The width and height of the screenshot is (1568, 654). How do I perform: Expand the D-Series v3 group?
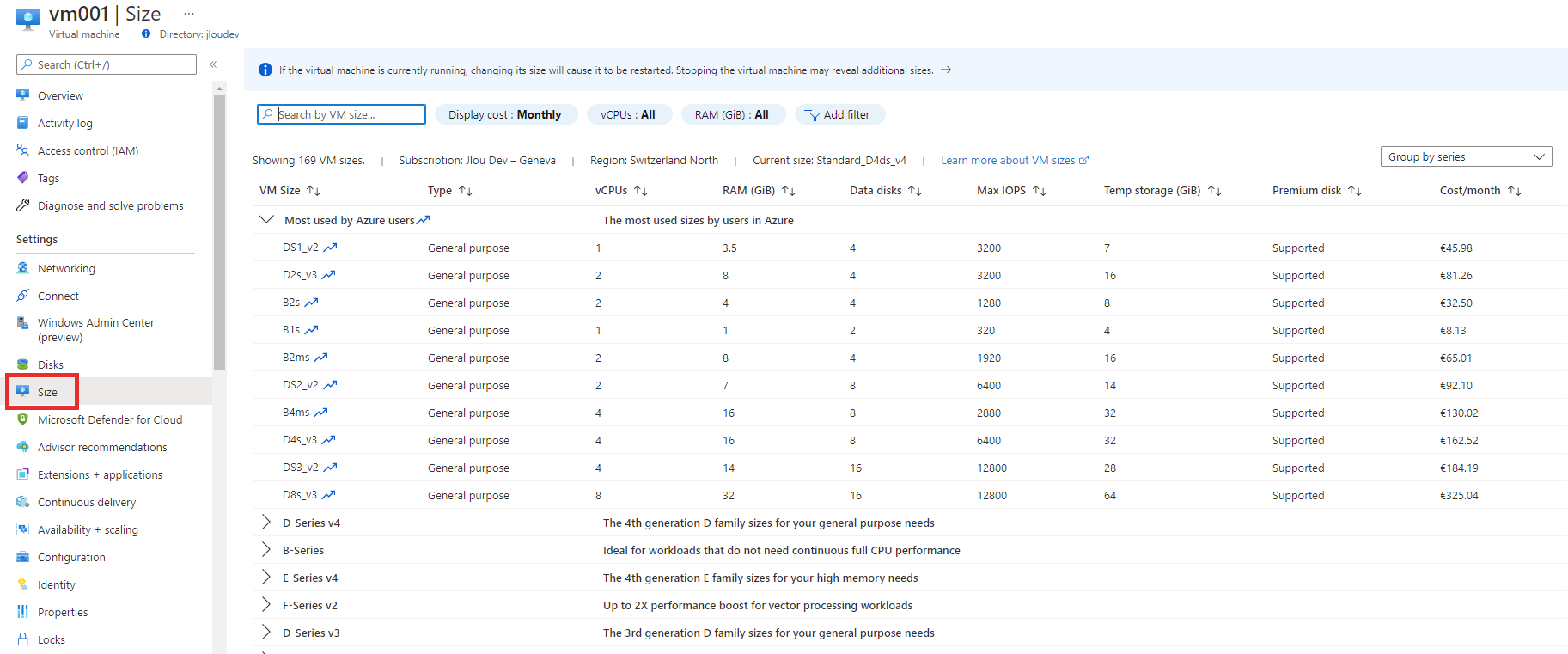(x=266, y=633)
